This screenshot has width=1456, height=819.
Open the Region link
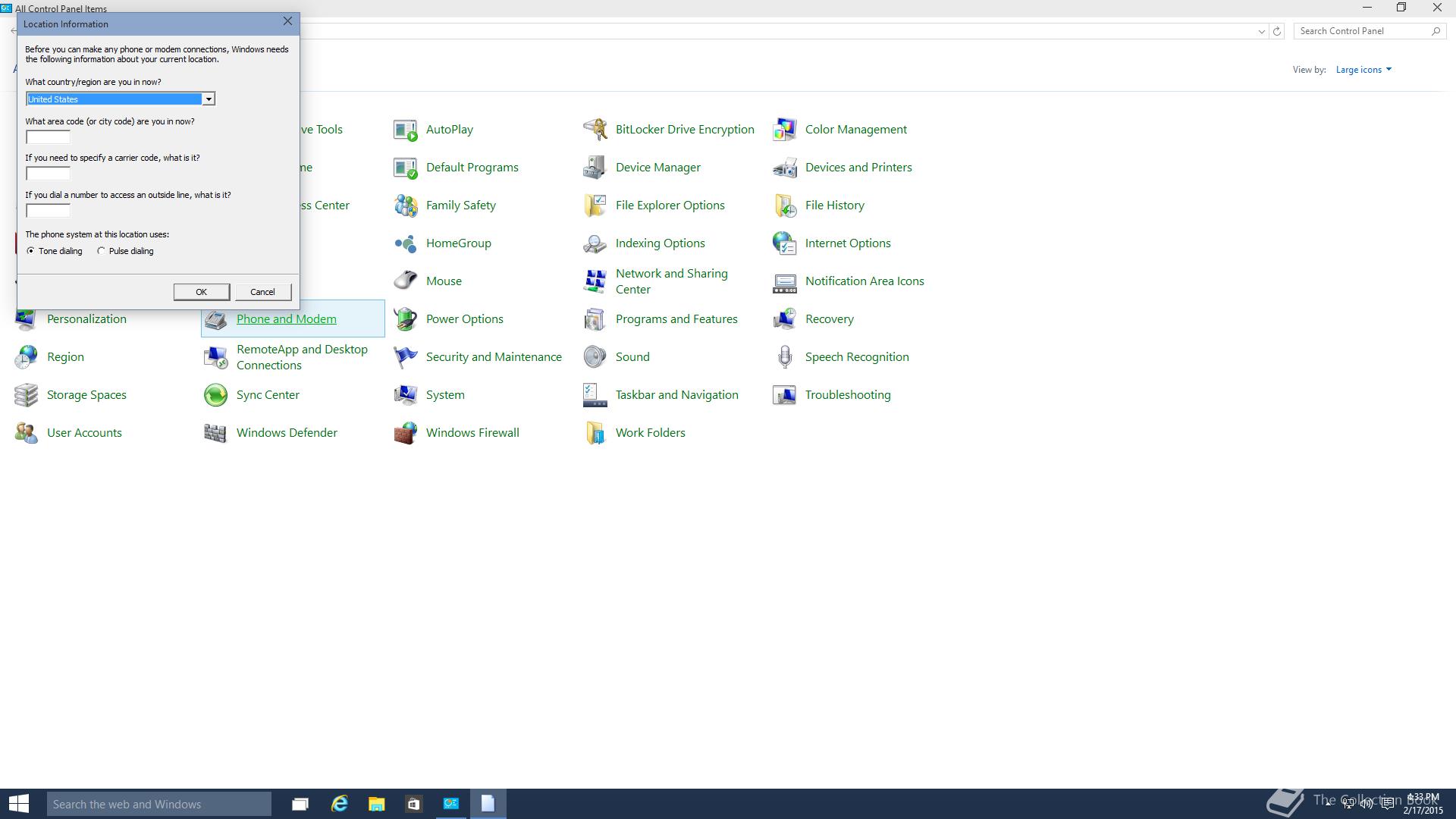[x=65, y=357]
